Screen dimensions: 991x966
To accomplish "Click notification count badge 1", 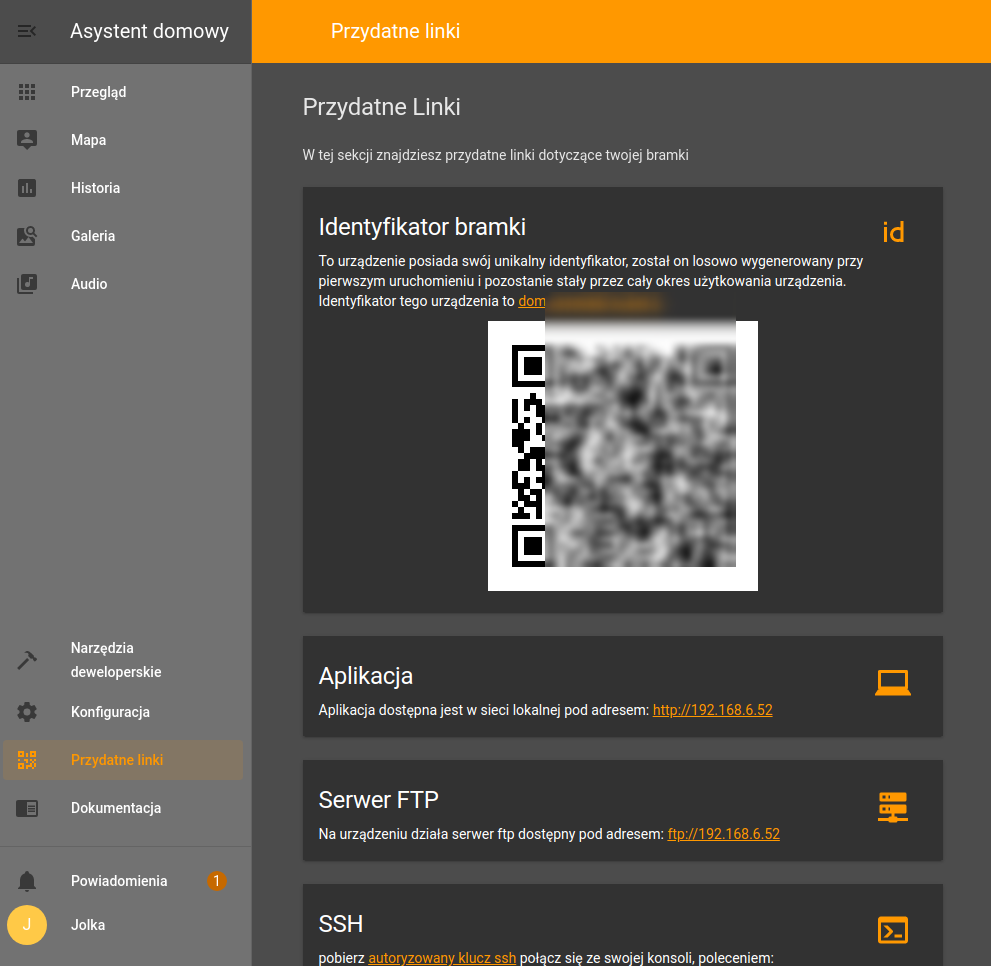I will pos(216,881).
